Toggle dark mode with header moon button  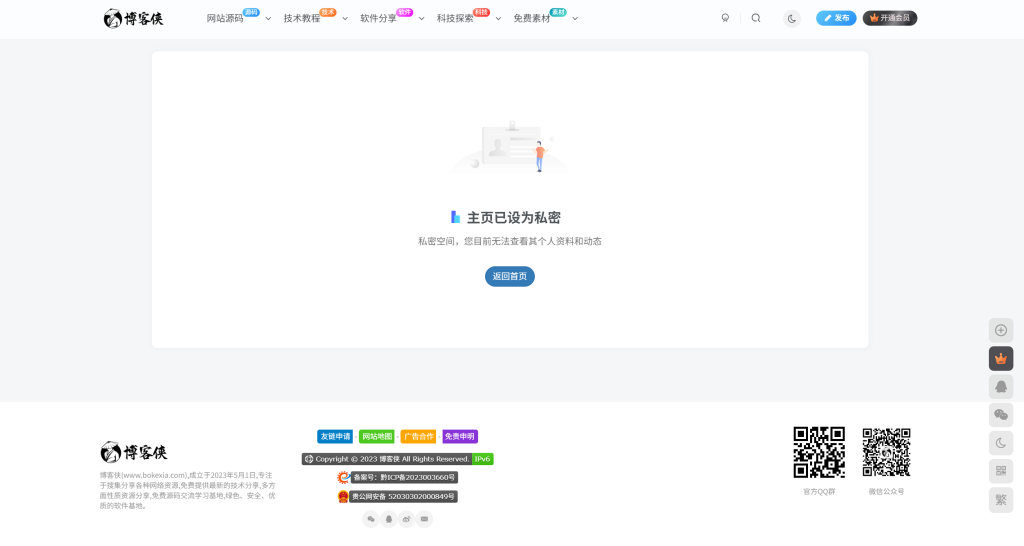pos(792,18)
